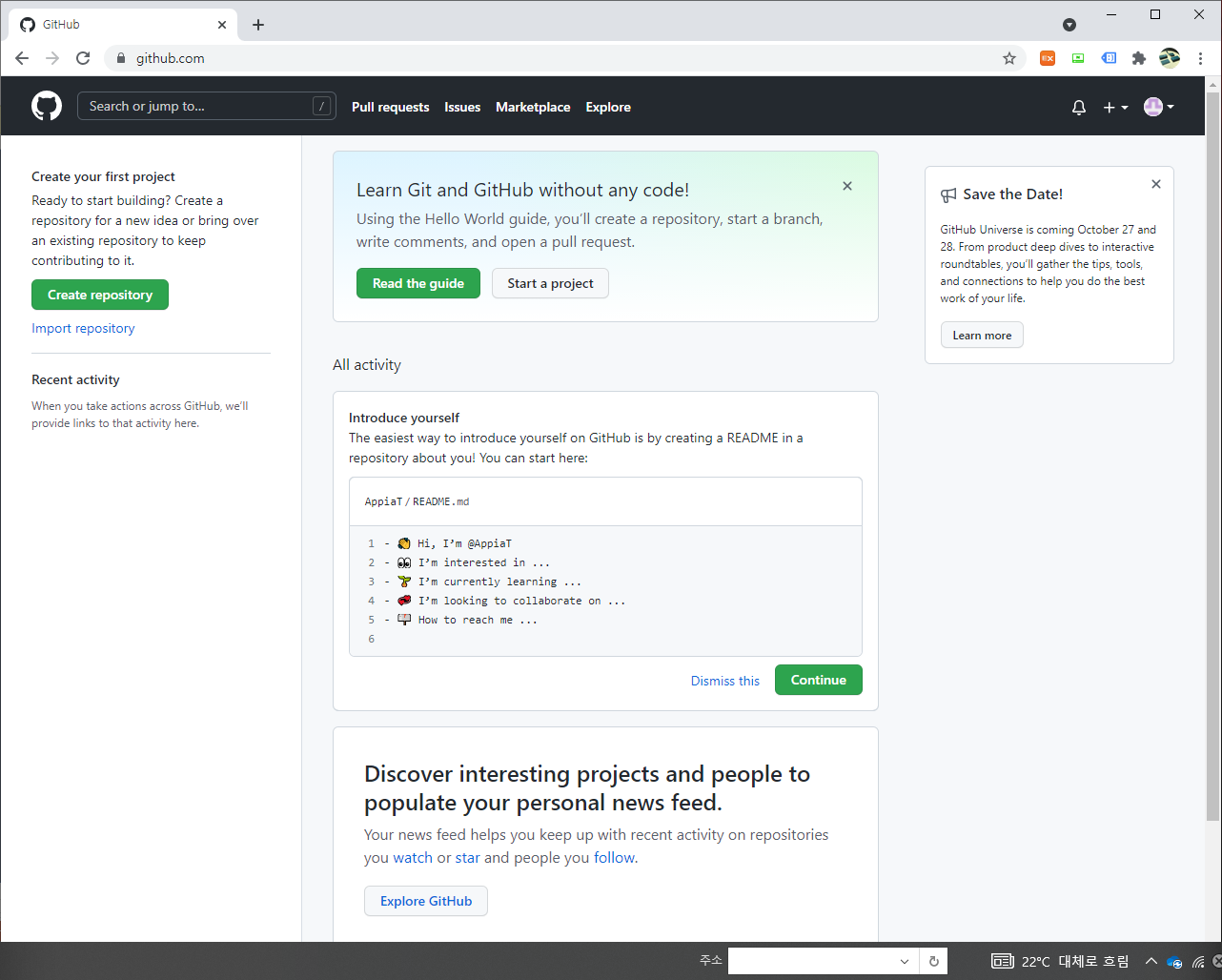Open the taskbar address dropdown arrow
The image size is (1222, 980).
pos(905,961)
